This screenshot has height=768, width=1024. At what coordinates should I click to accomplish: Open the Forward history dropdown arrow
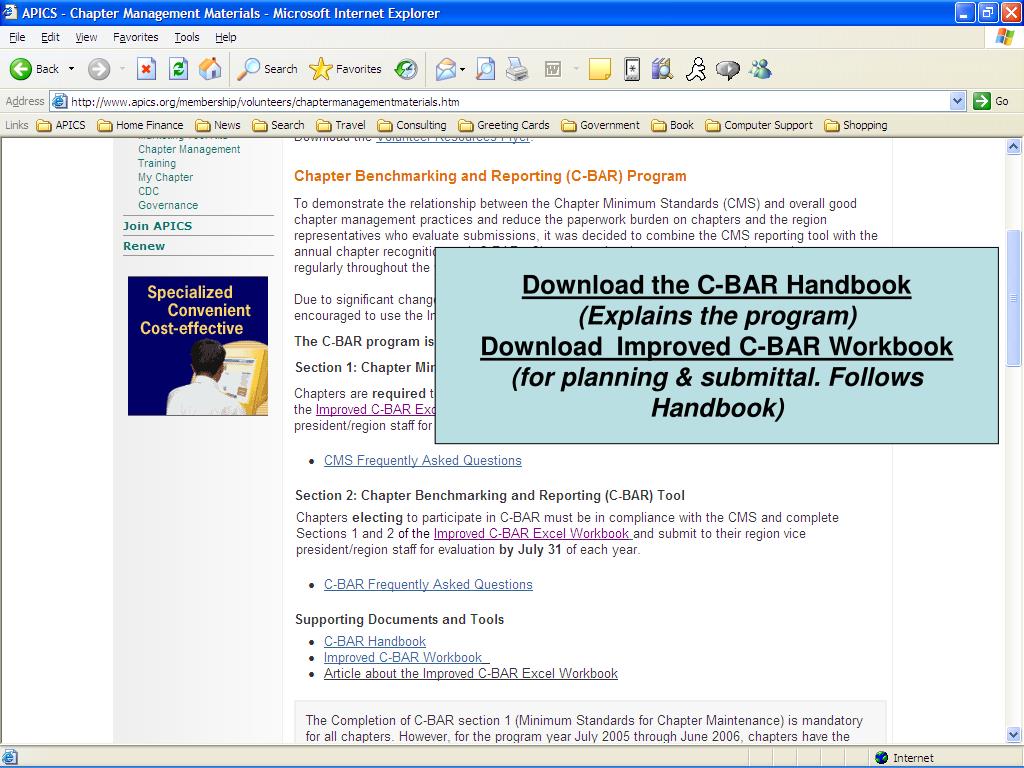[x=122, y=69]
